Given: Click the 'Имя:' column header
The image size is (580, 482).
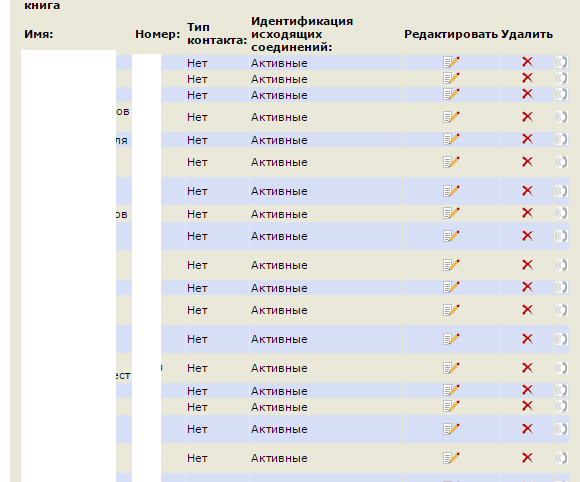Looking at the screenshot, I should coord(39,34).
